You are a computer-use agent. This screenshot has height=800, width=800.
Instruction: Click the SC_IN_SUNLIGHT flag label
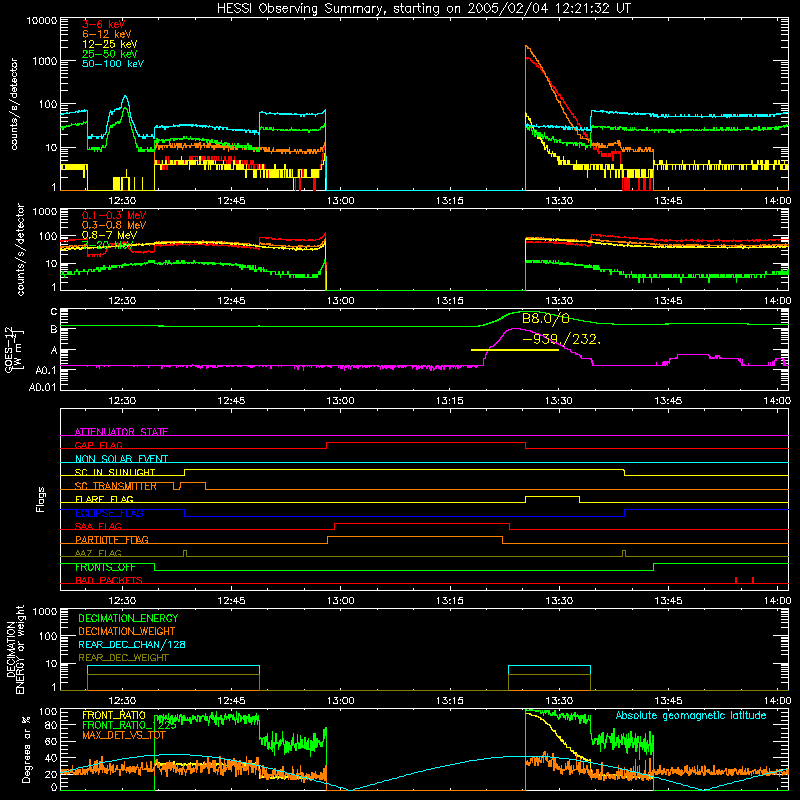[x=115, y=472]
